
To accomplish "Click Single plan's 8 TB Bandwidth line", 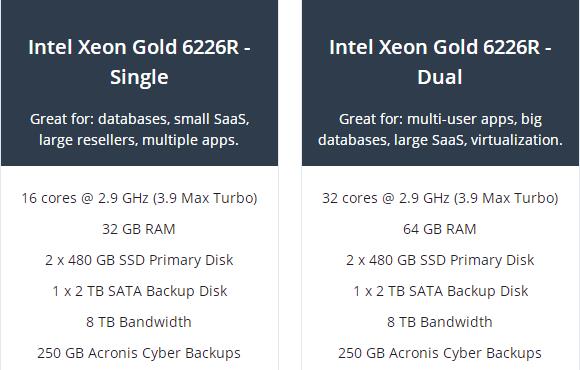I will pos(139,322).
